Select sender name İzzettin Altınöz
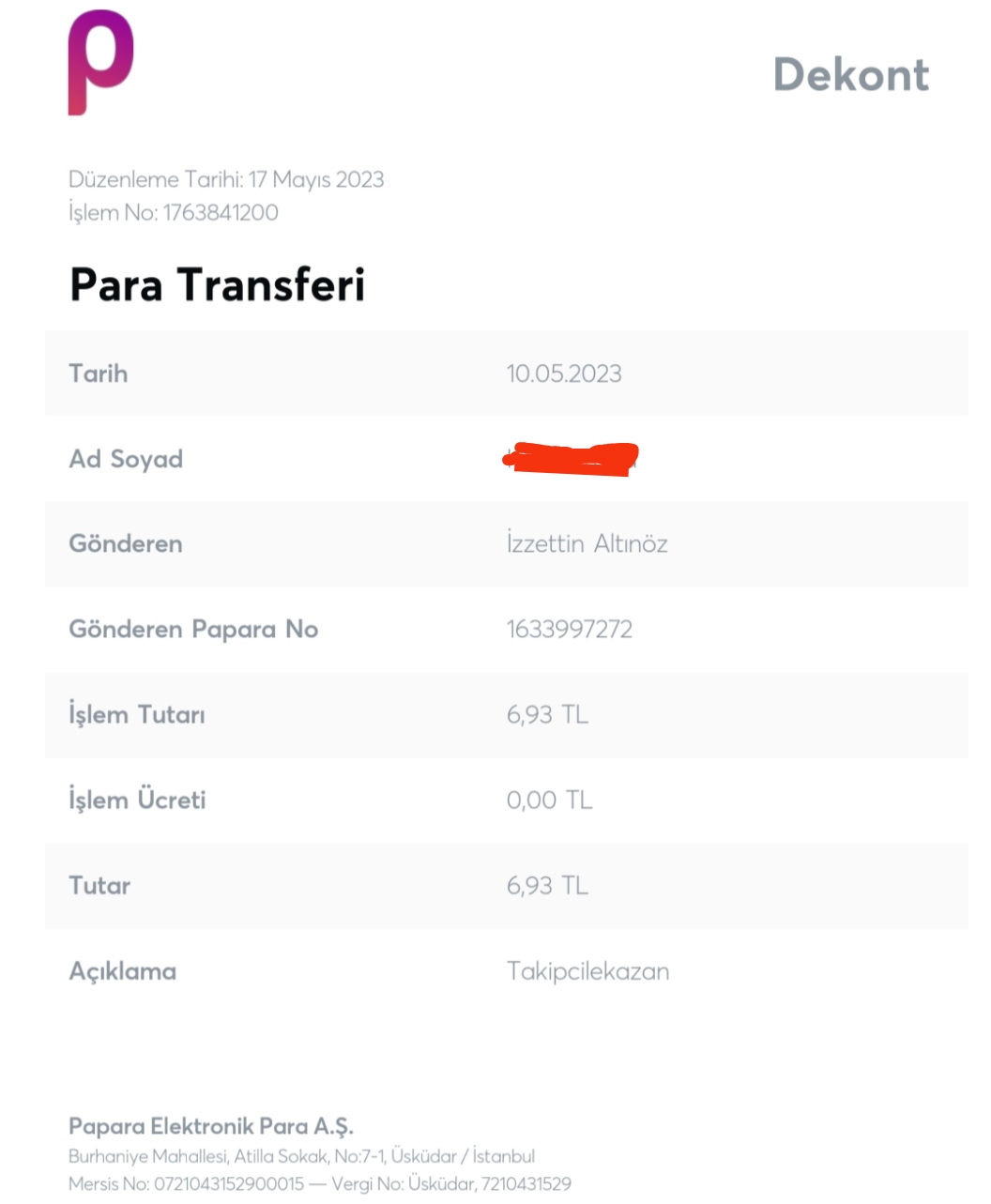Viewport: 991px width, 1204px height. [x=587, y=543]
